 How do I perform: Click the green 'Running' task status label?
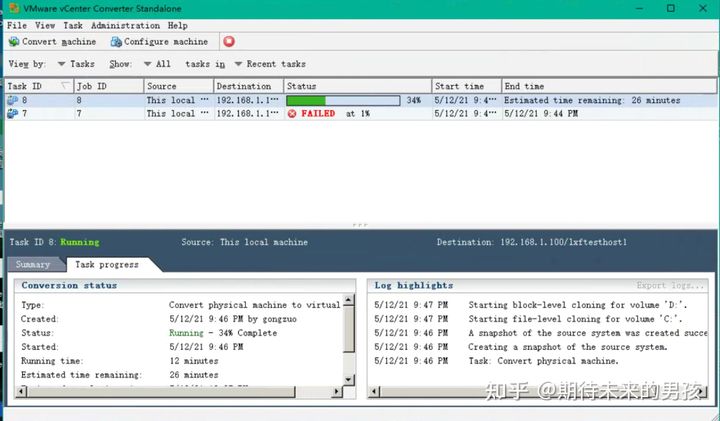80,242
